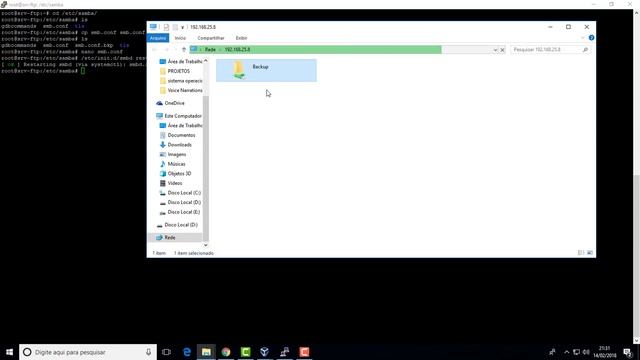Go up one level with the up arrow
Image resolution: width=640 pixels, height=360 pixels.
[184, 49]
